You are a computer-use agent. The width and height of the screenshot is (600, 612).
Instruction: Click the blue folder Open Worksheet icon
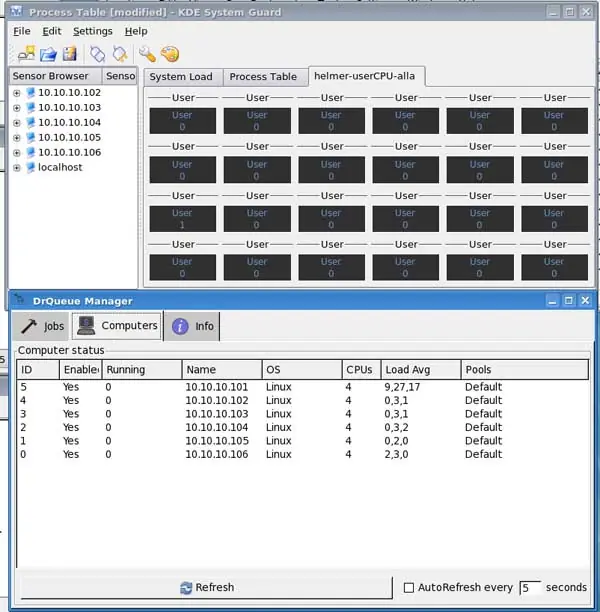click(x=48, y=54)
